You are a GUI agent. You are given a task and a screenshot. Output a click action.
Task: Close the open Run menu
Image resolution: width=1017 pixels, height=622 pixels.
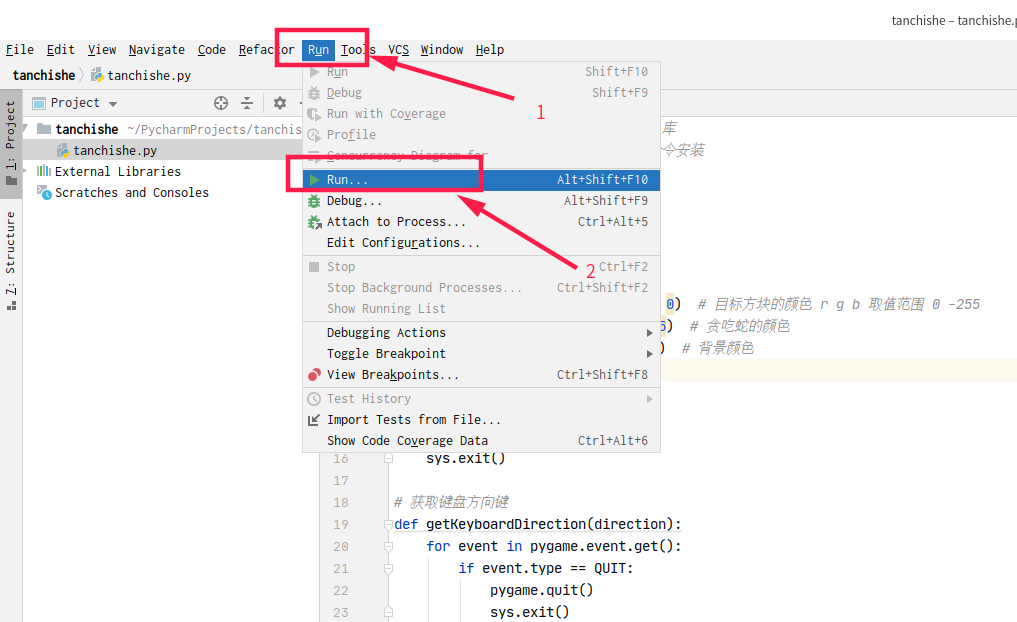(318, 50)
